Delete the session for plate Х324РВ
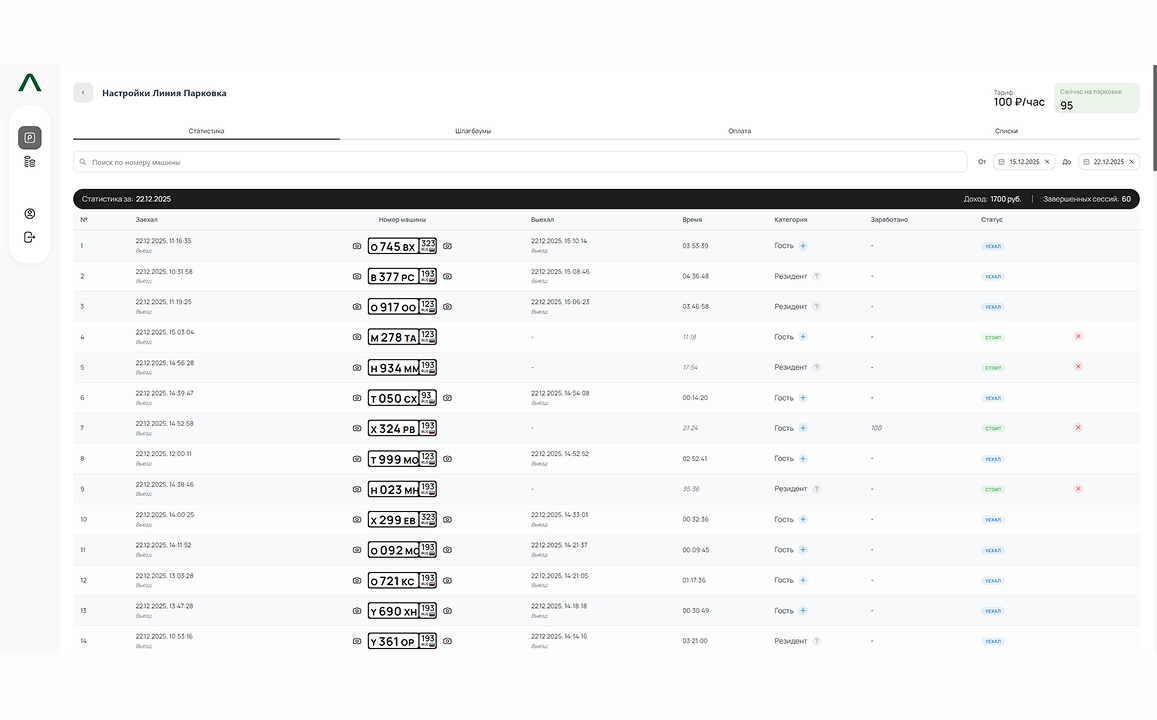Image resolution: width=1157 pixels, height=720 pixels. pyautogui.click(x=1078, y=428)
